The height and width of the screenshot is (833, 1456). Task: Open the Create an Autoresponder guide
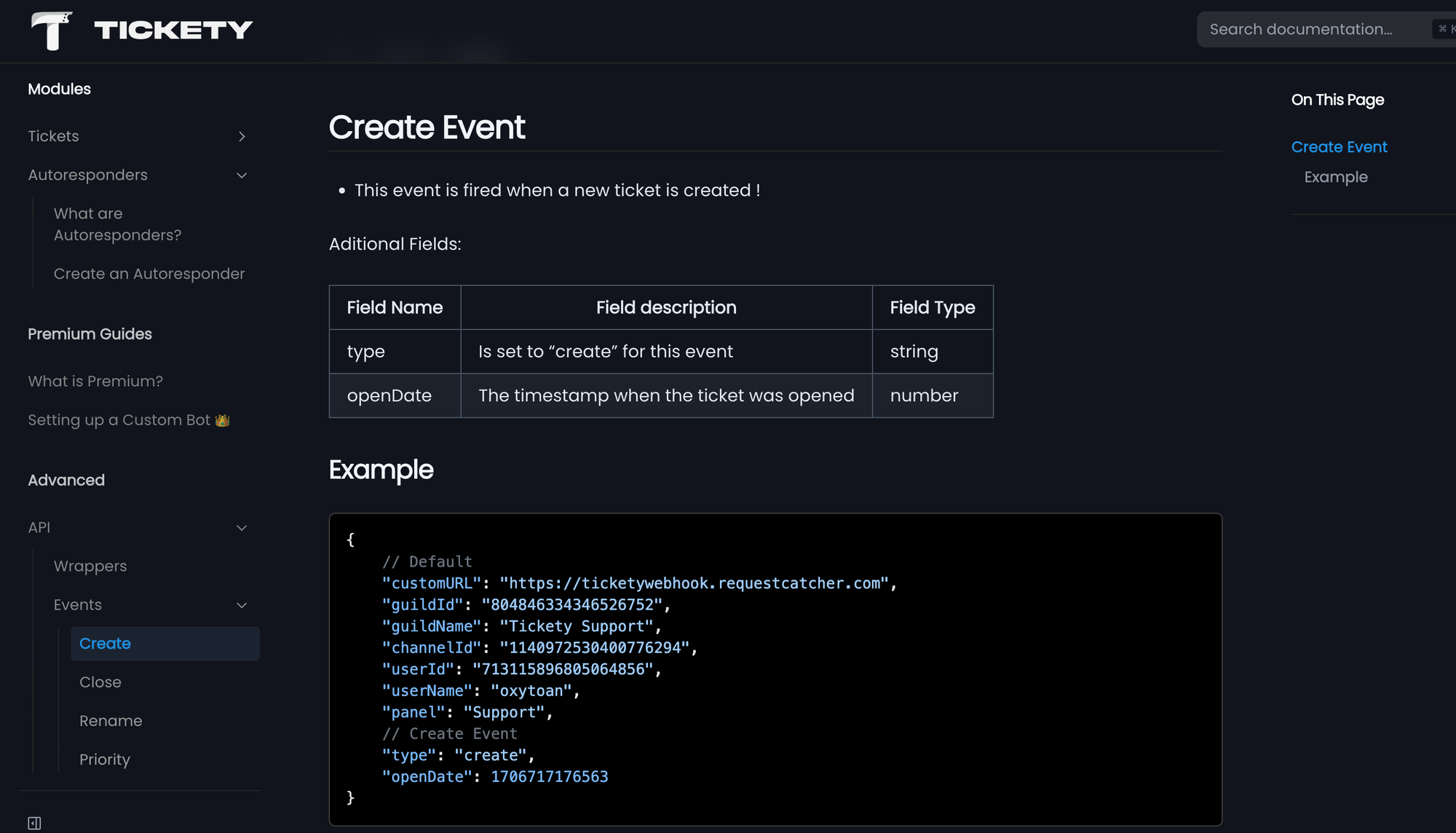149,273
